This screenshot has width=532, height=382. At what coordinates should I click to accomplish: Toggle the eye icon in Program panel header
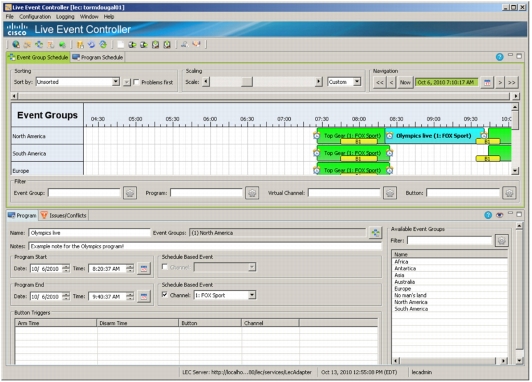[x=499, y=215]
